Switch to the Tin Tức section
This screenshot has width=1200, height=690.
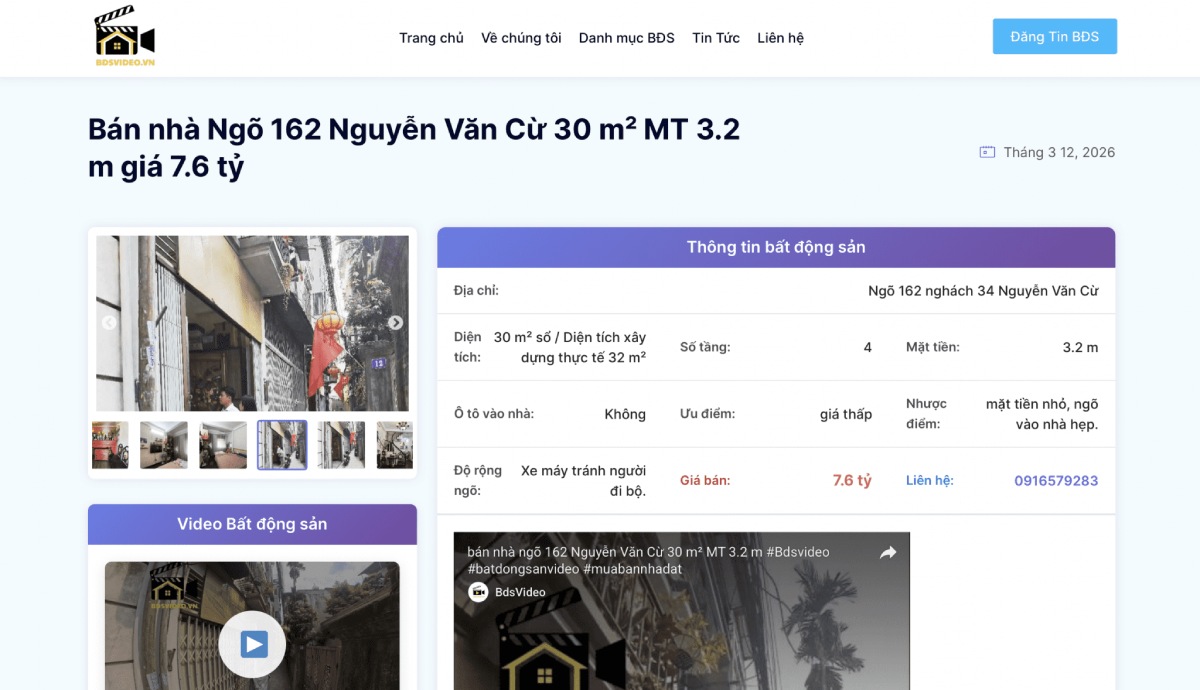point(715,38)
